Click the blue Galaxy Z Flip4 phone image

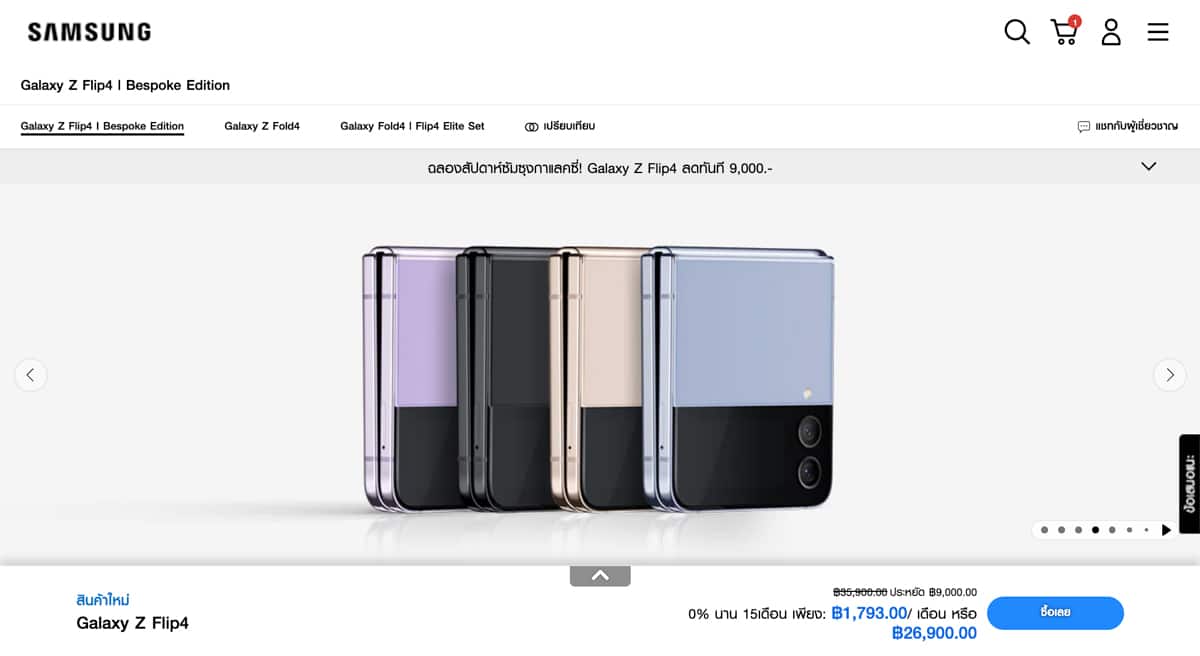tap(740, 378)
